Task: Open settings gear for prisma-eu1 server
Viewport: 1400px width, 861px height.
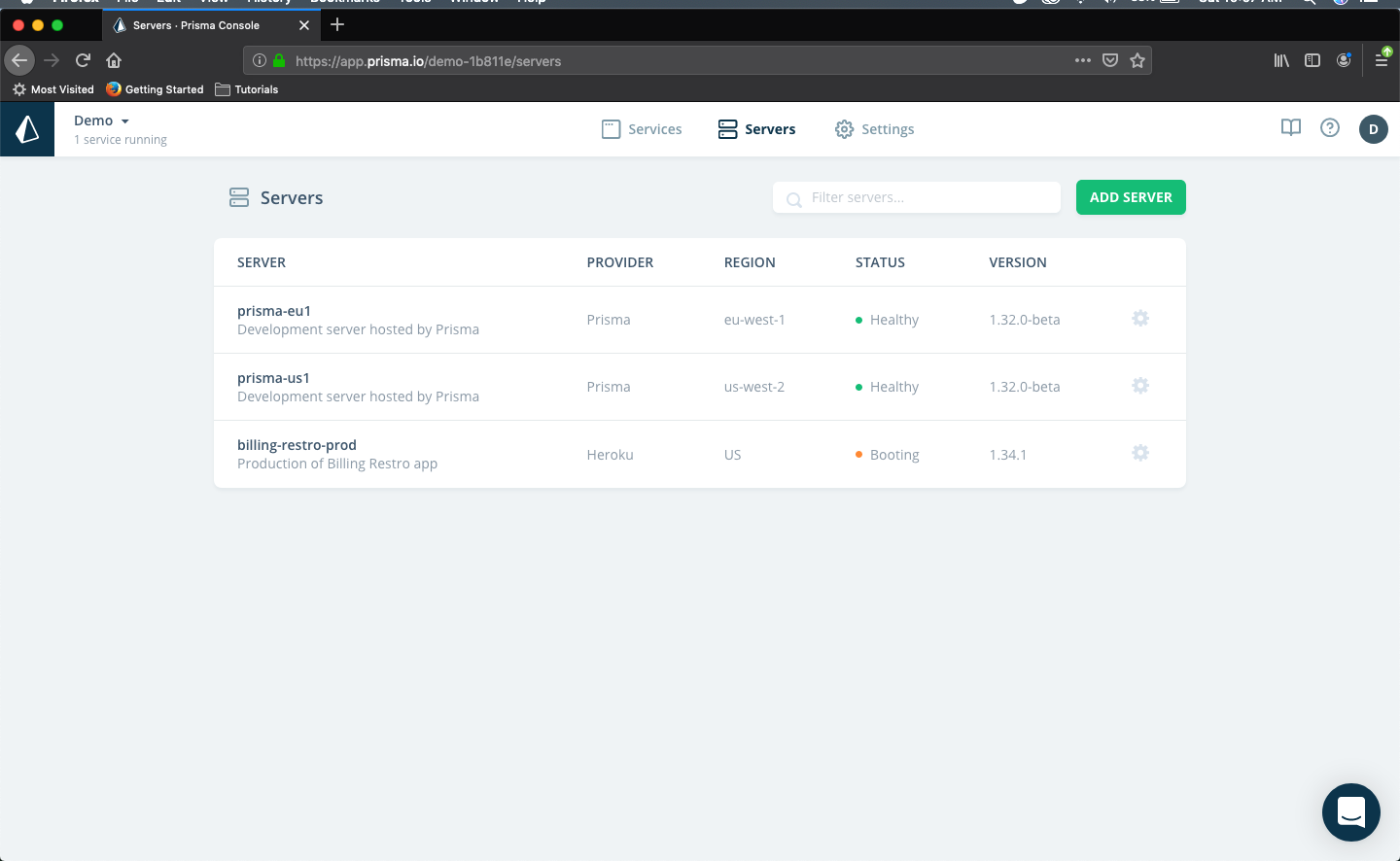Action: click(1140, 319)
